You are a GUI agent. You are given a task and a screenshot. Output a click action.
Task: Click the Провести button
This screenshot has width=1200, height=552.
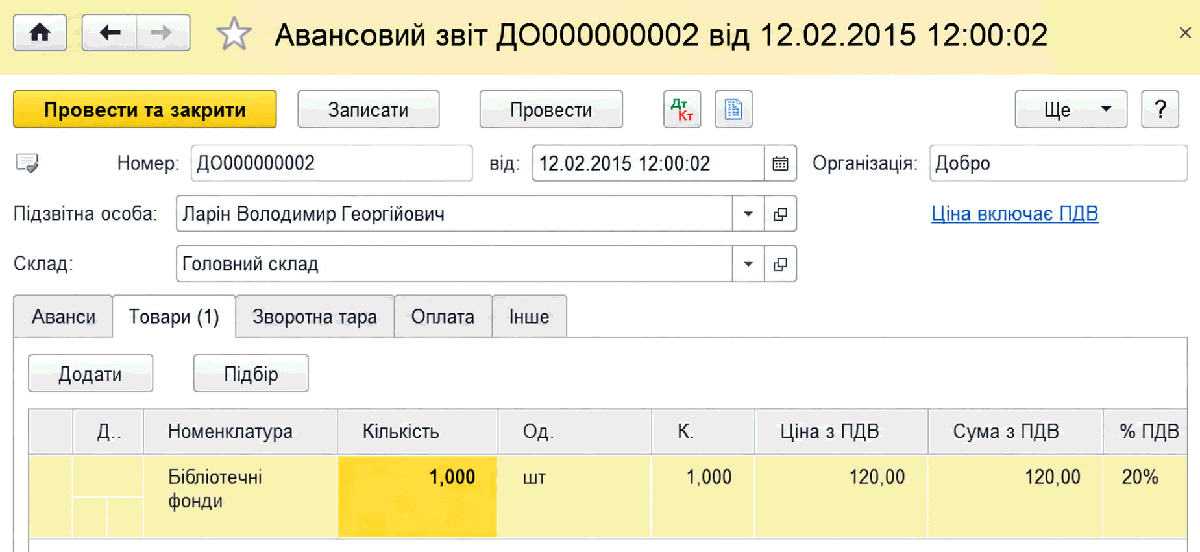(x=551, y=110)
